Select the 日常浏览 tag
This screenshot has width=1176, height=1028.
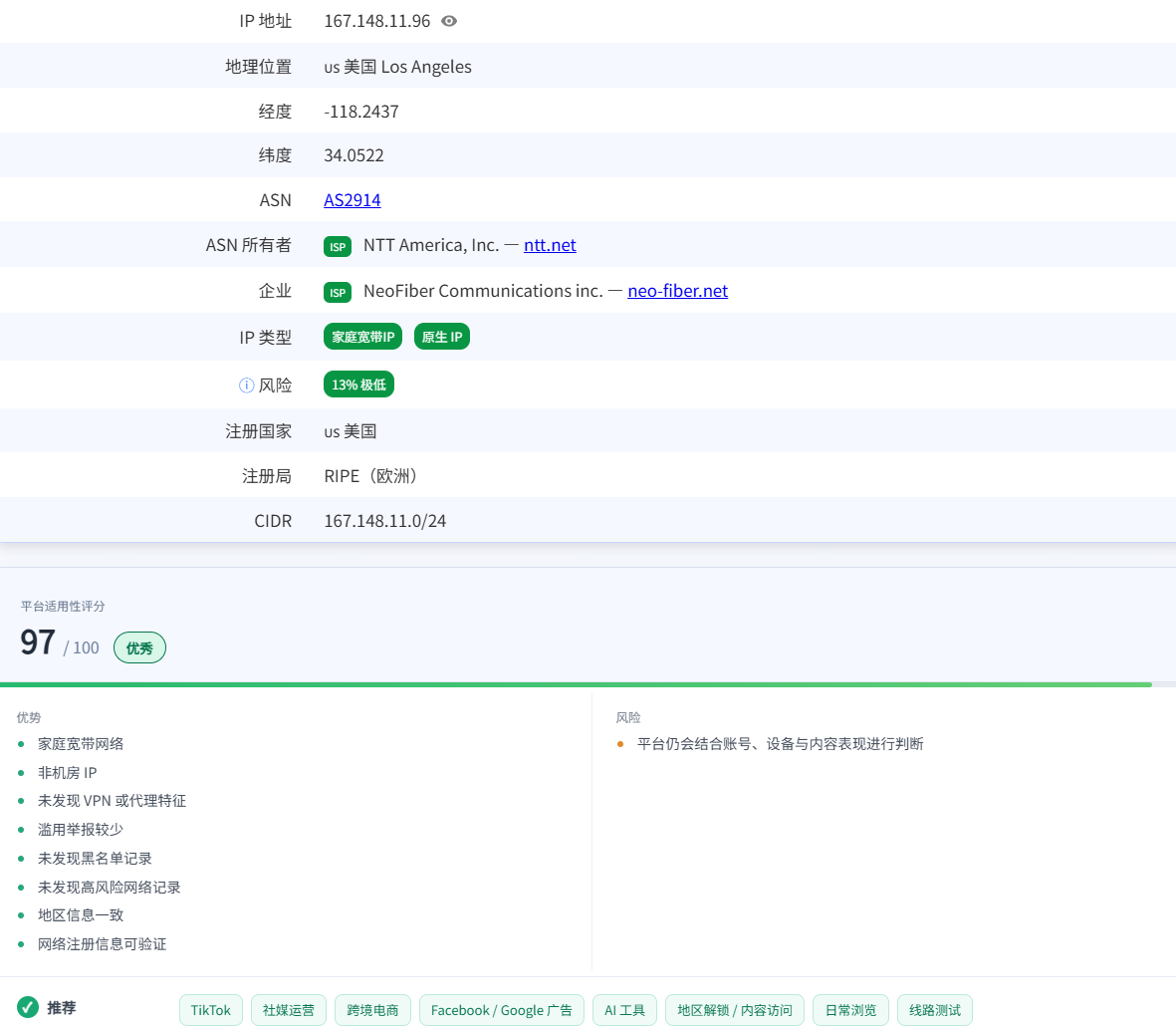[x=850, y=1010]
